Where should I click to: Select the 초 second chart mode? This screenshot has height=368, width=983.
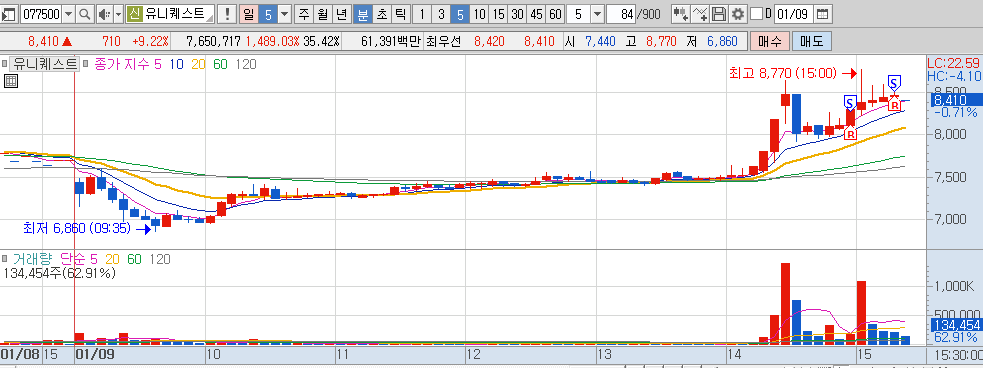[x=381, y=14]
